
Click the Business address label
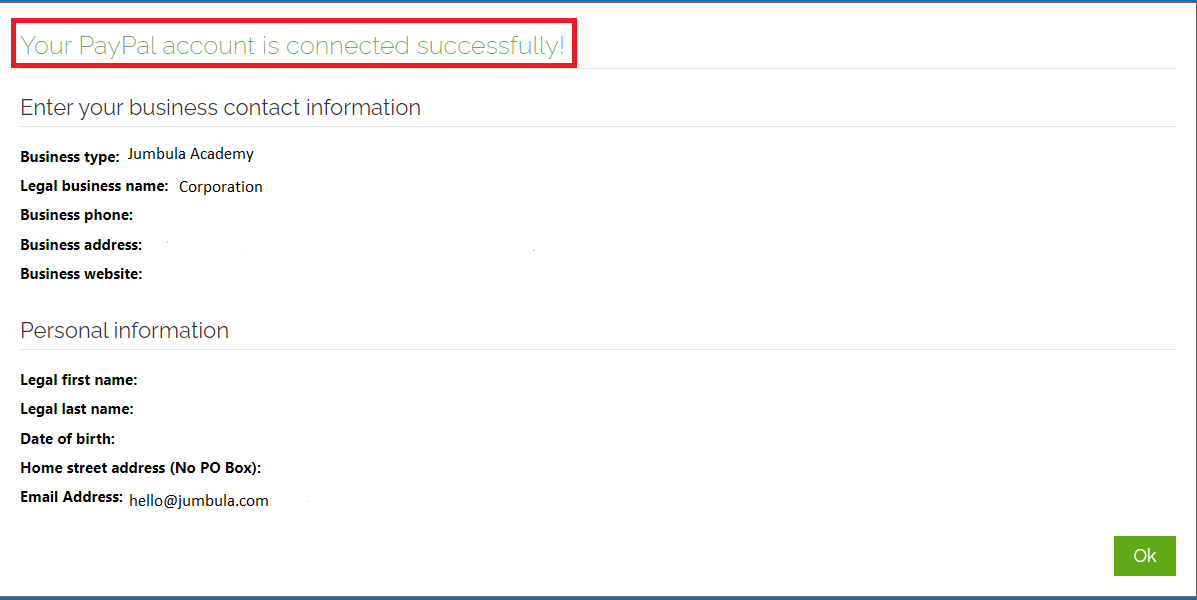click(x=81, y=245)
